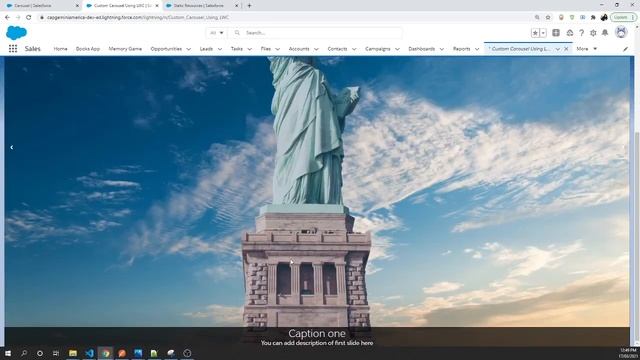Image resolution: width=640 pixels, height=360 pixels.
Task: Click the pencil icon to personalize the nav bar
Action: [625, 49]
